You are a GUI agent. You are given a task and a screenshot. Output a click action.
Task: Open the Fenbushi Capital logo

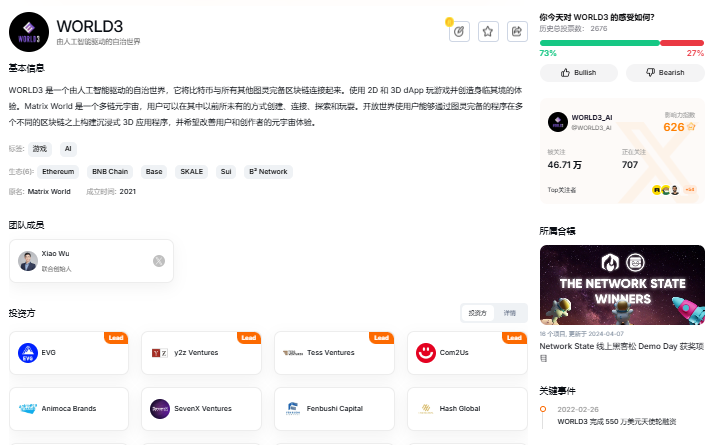point(293,409)
